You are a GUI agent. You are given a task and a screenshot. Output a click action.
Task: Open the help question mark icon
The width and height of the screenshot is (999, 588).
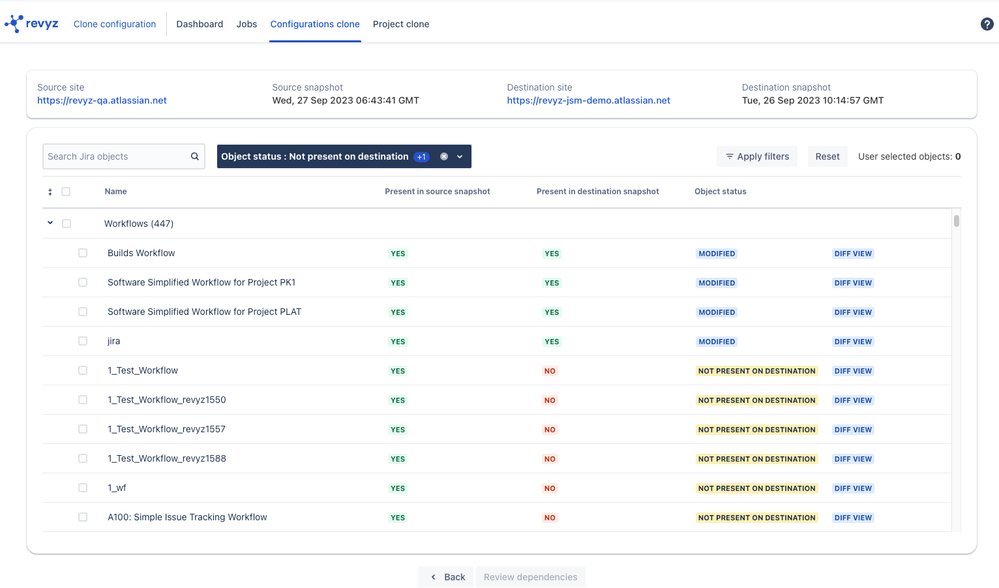(x=986, y=24)
